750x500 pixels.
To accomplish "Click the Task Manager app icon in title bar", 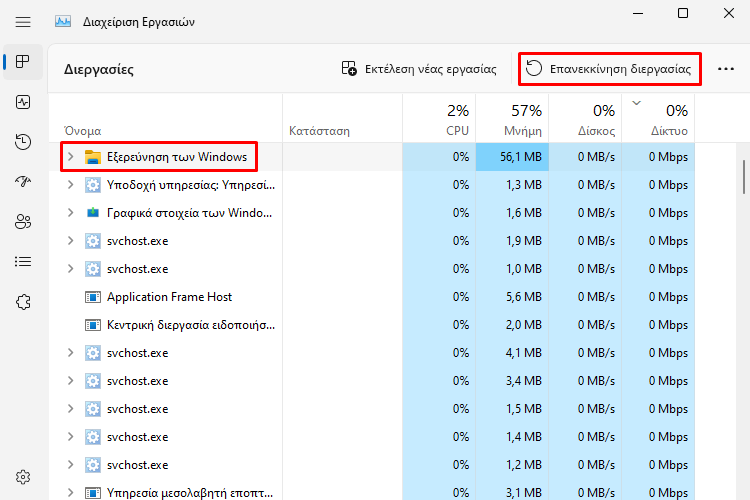I will (x=63, y=22).
